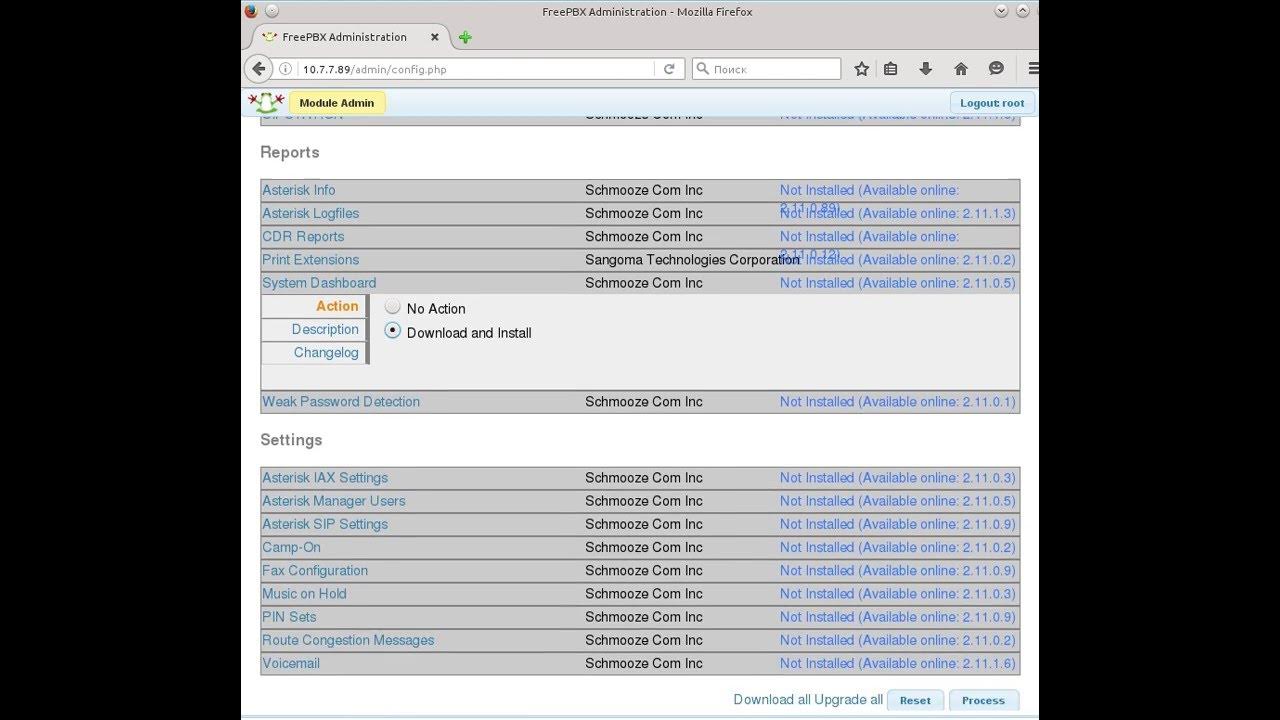This screenshot has width=1280, height=720.
Task: Reload the page with the refresh icon
Action: point(669,69)
